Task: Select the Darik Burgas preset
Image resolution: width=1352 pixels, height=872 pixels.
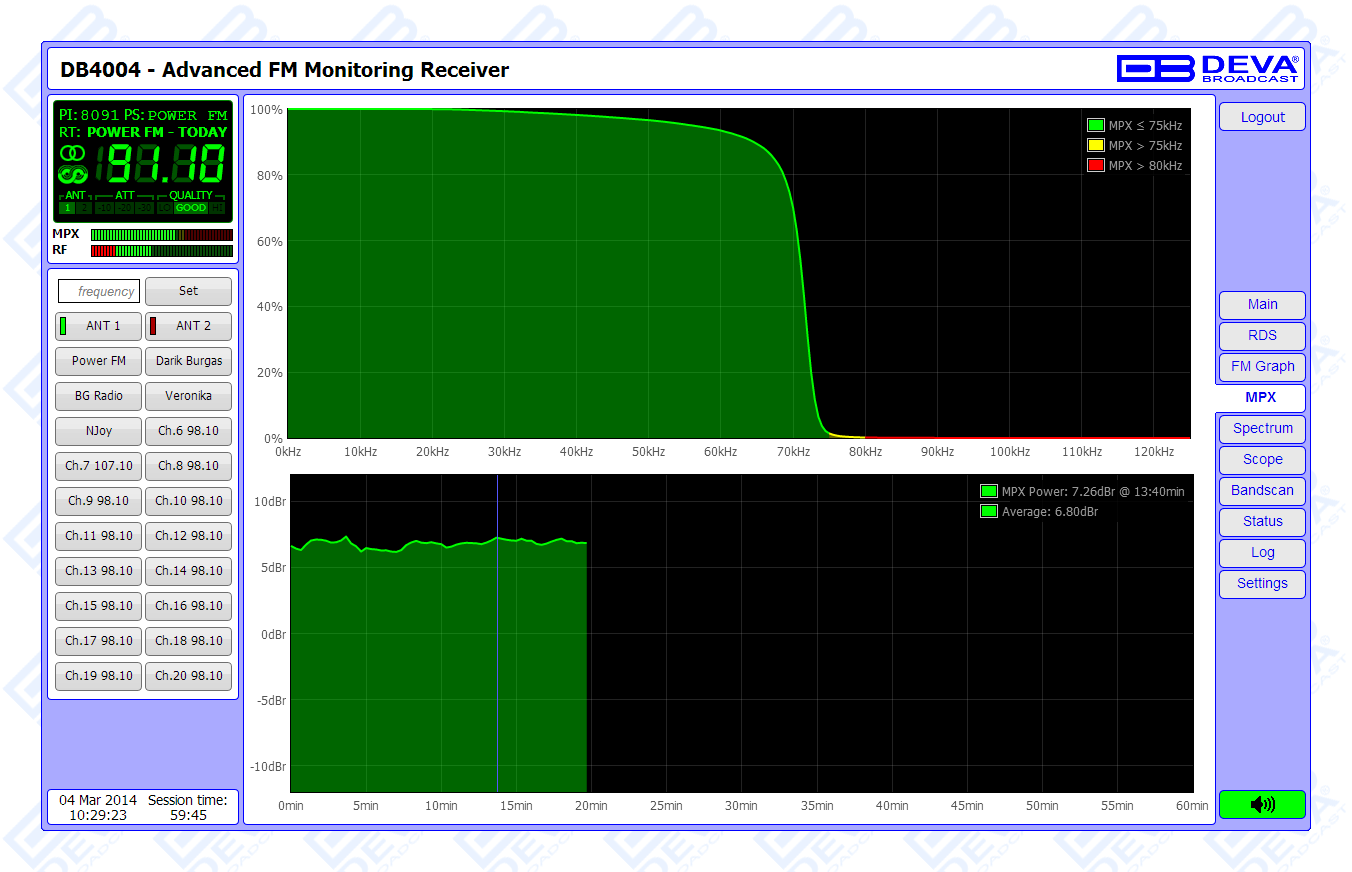Action: [188, 361]
